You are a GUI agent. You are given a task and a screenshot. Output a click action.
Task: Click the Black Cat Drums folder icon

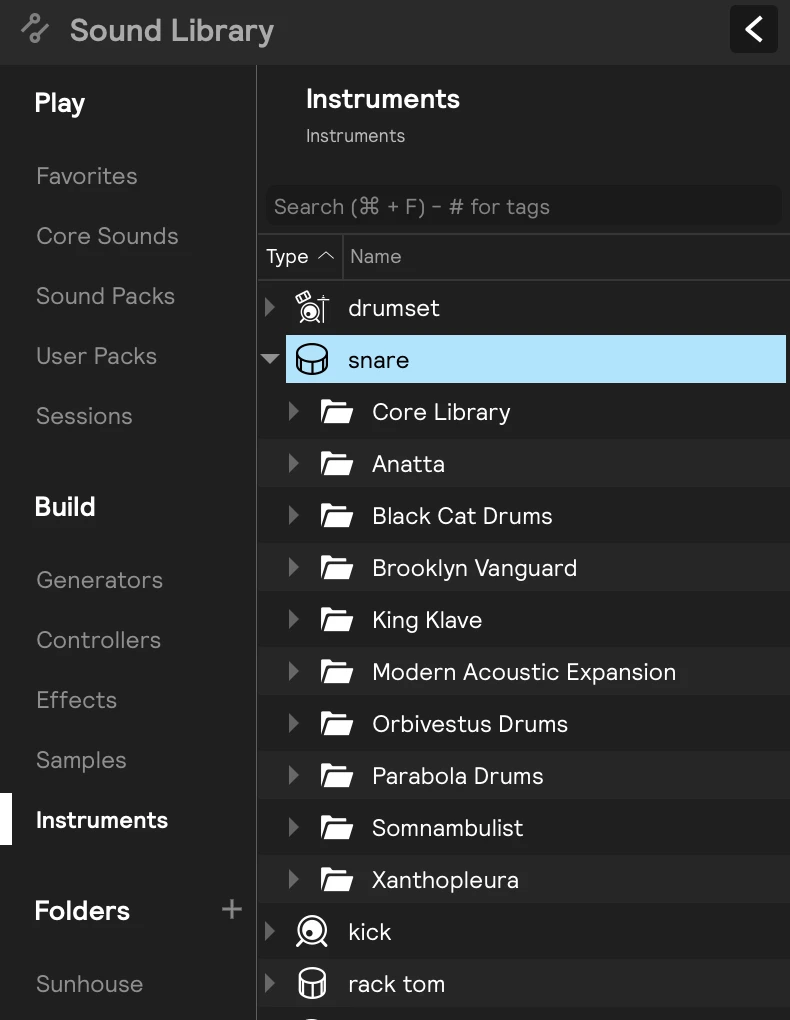pos(336,516)
